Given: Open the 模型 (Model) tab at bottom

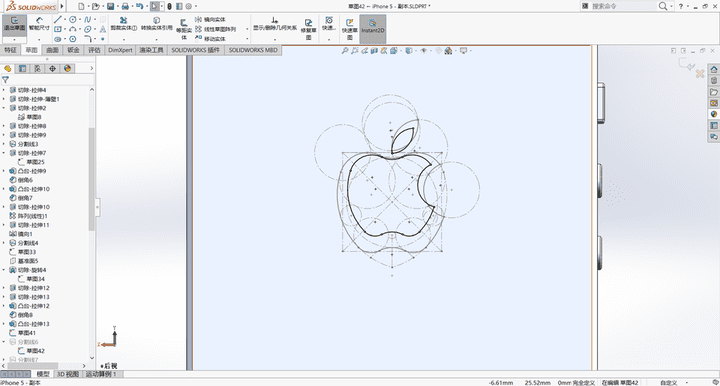Looking at the screenshot, I should [x=43, y=374].
